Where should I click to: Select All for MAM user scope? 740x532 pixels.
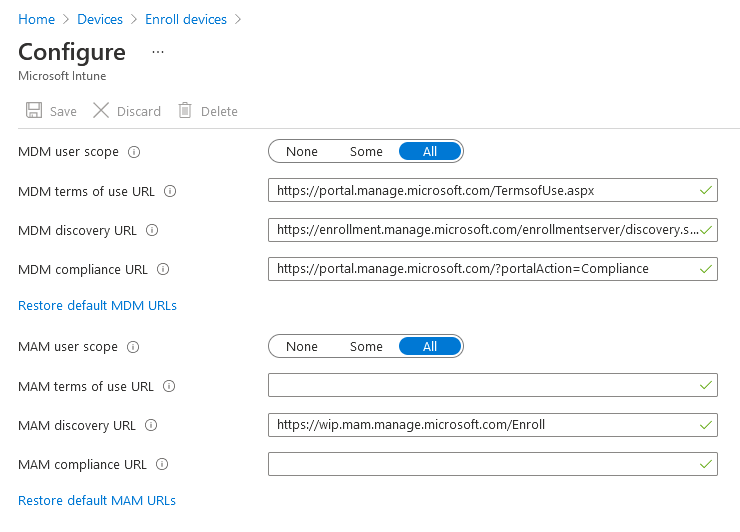coord(430,347)
